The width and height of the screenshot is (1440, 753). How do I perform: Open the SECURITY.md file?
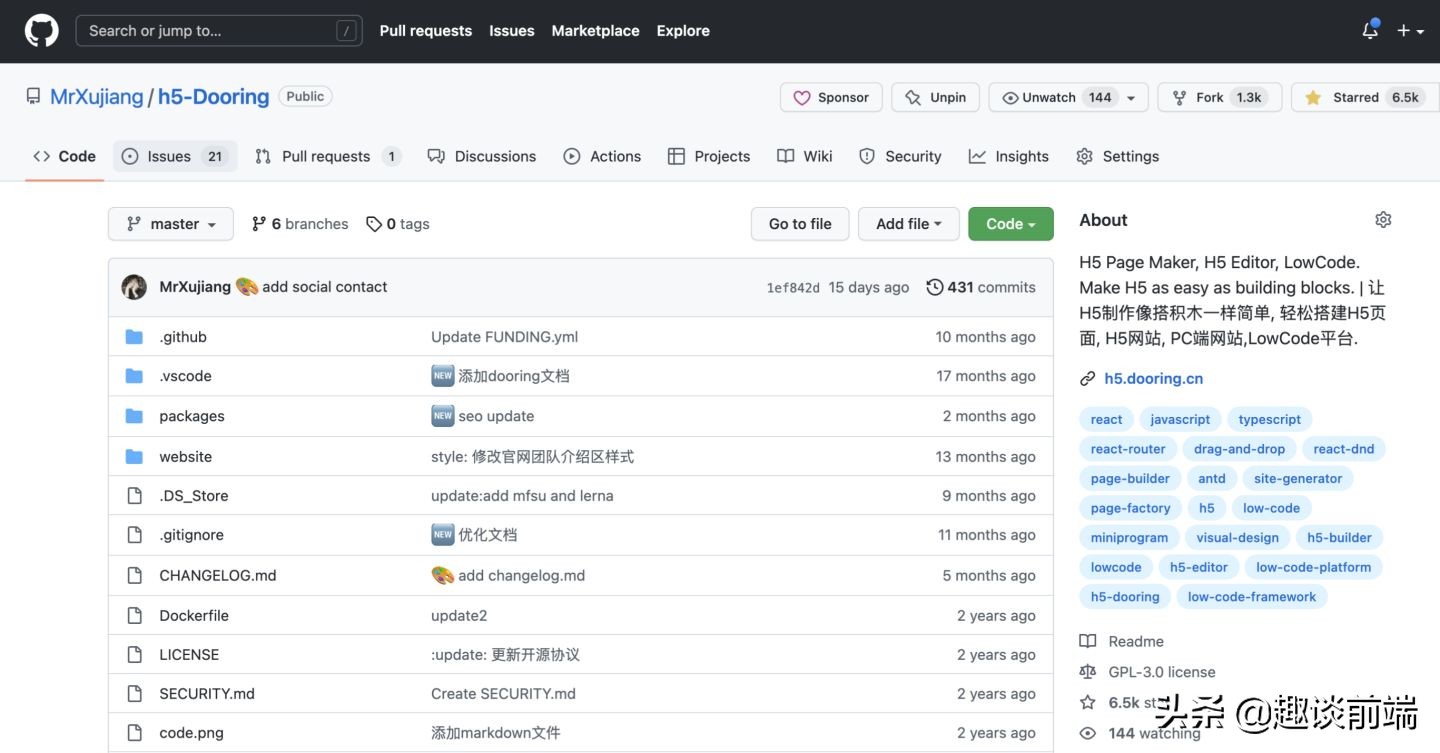[x=207, y=694]
